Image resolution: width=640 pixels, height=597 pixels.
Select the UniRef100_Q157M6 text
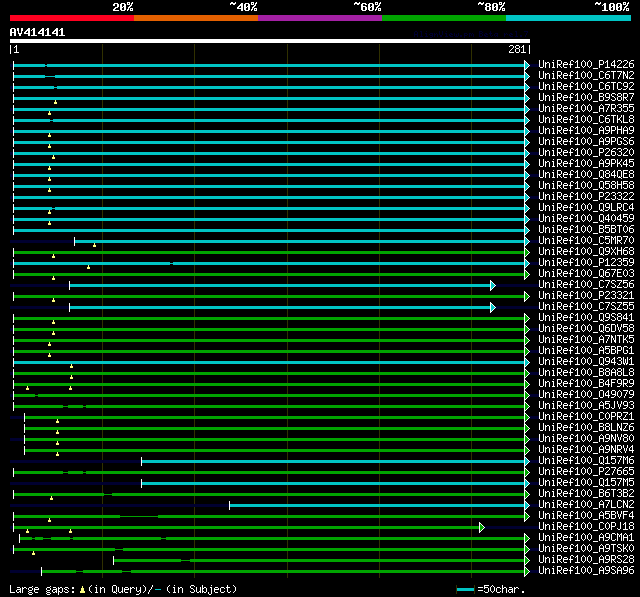click(586, 461)
